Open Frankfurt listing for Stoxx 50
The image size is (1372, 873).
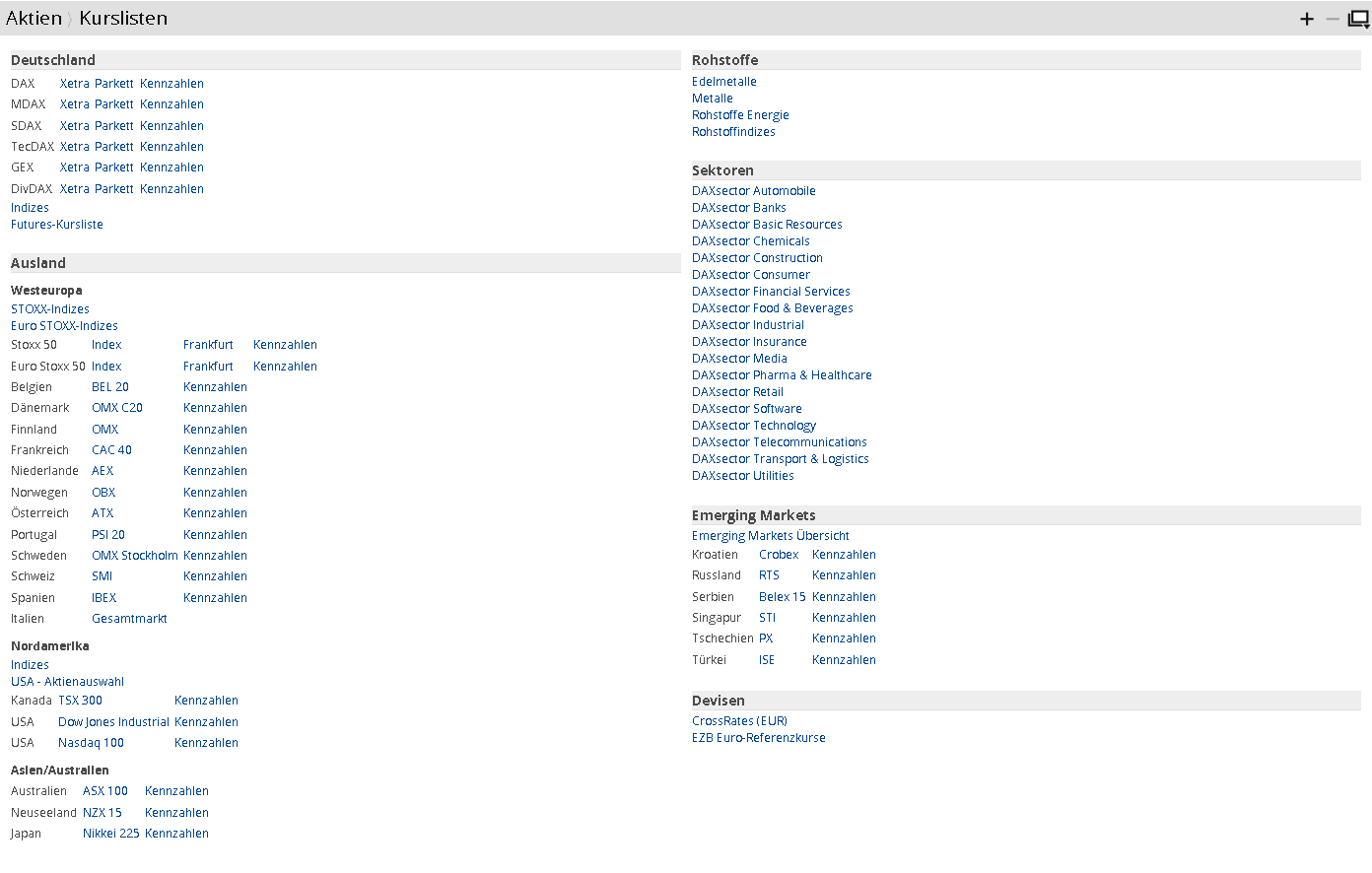coord(208,345)
